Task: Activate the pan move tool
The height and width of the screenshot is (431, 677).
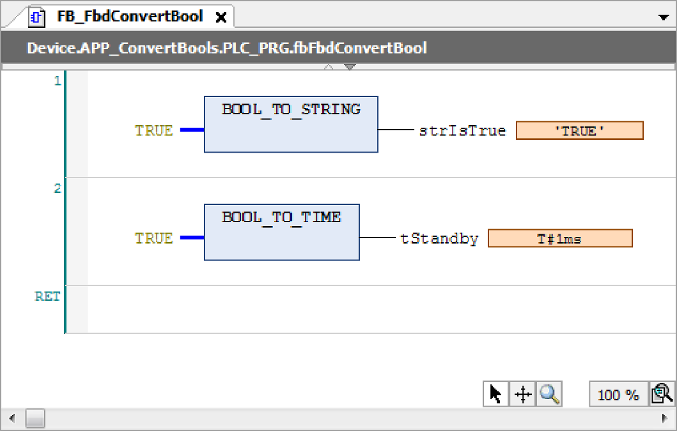Action: coord(522,395)
